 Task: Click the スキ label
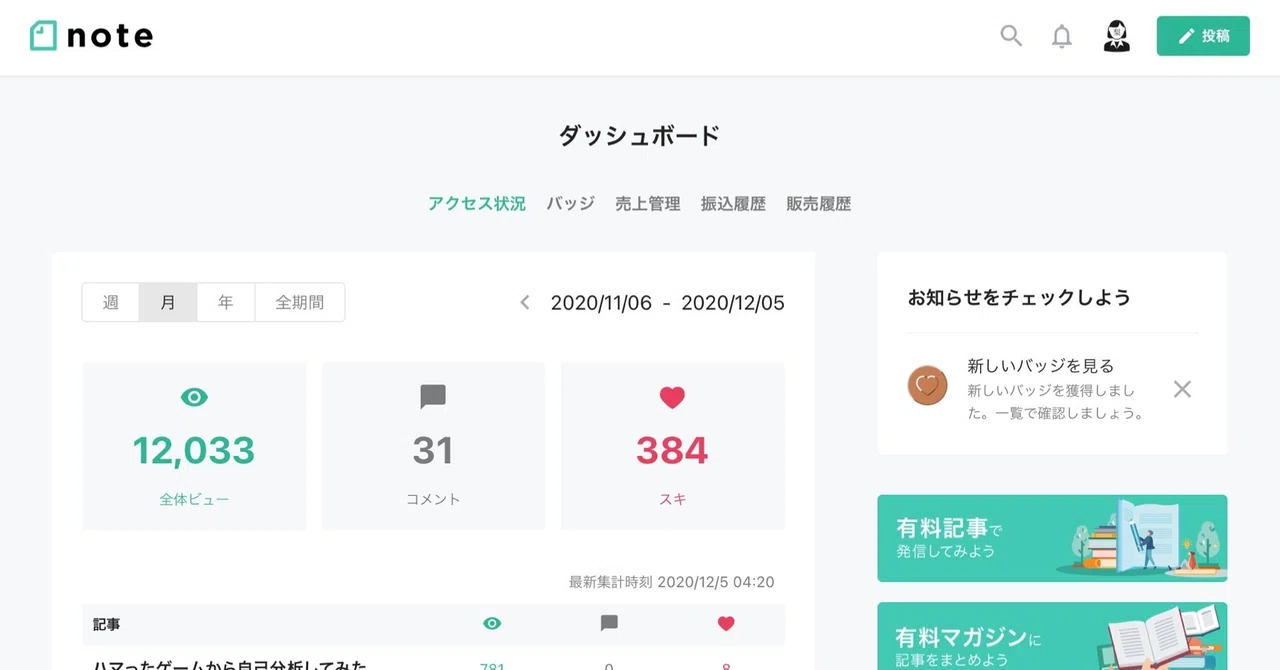672,499
